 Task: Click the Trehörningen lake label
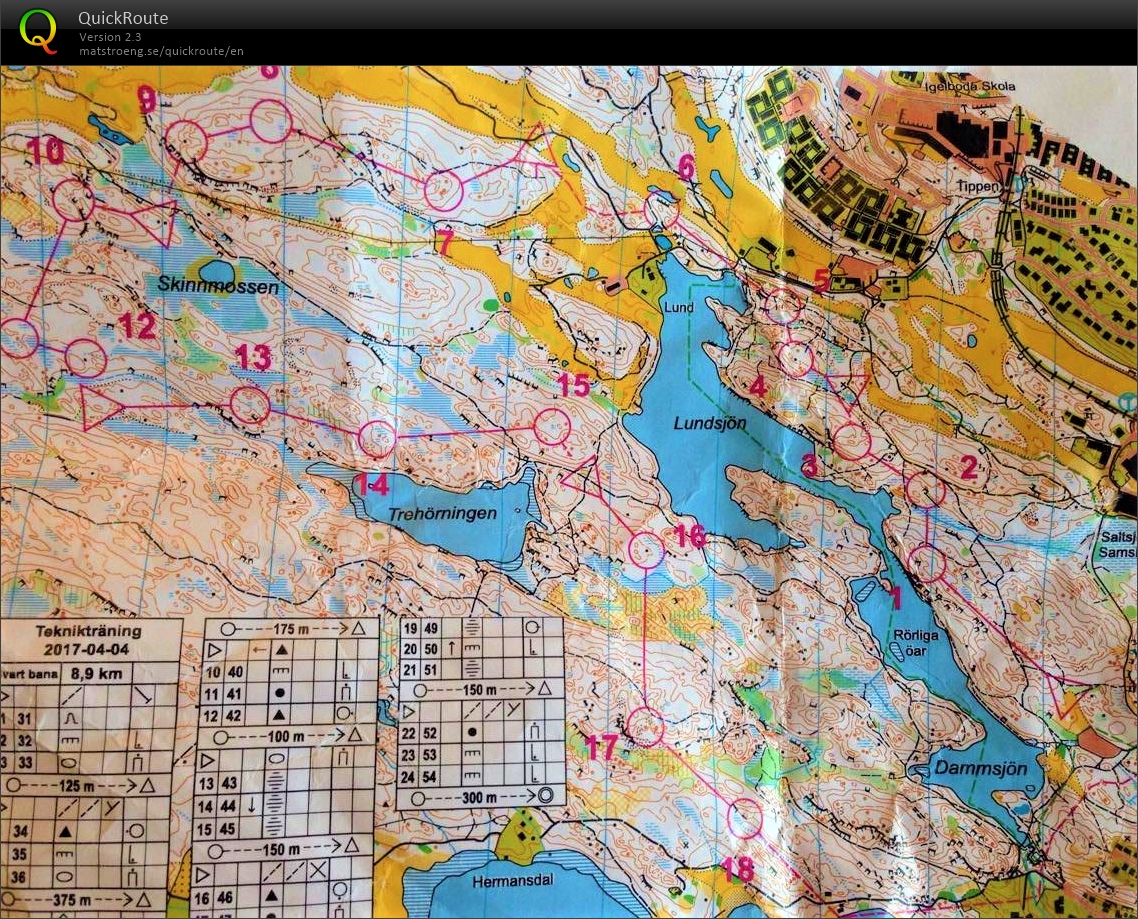(443, 514)
